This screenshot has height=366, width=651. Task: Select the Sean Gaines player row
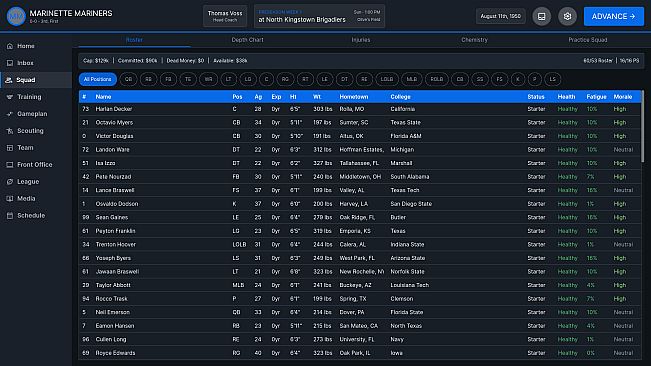(360, 217)
